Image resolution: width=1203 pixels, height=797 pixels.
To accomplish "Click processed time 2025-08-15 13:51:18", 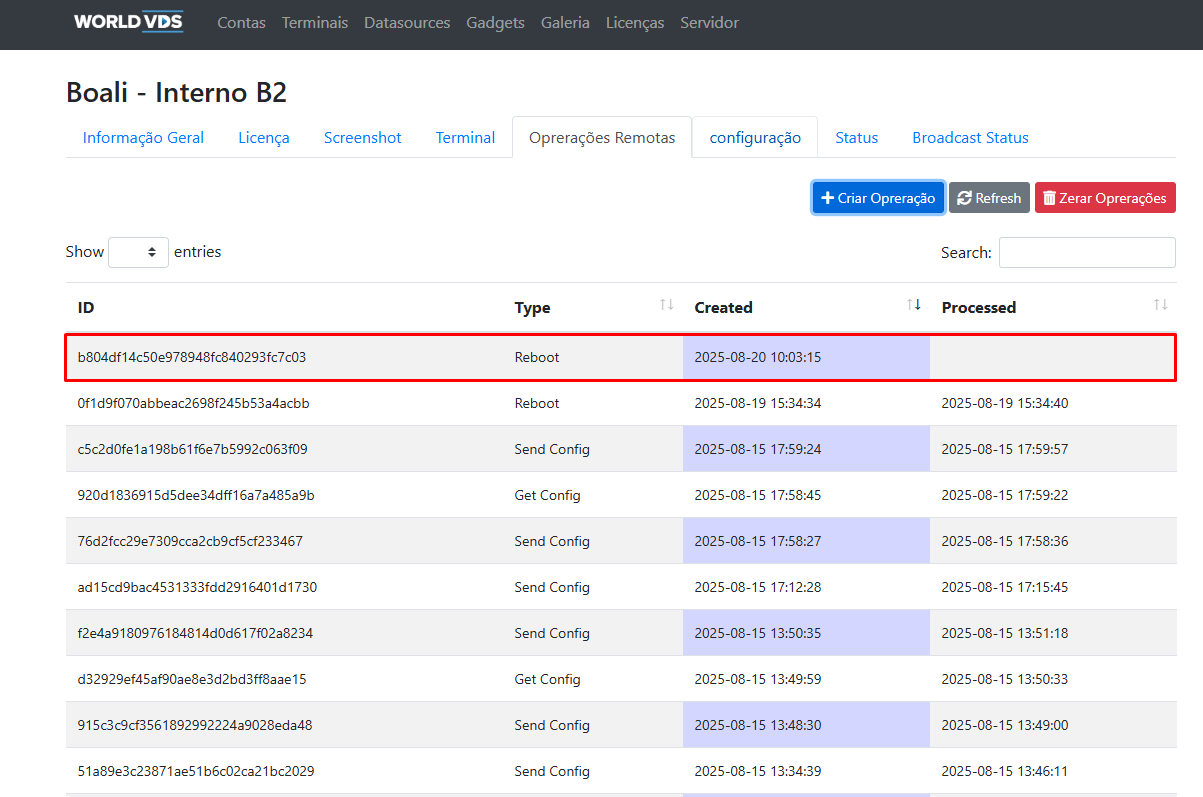I will [1005, 633].
